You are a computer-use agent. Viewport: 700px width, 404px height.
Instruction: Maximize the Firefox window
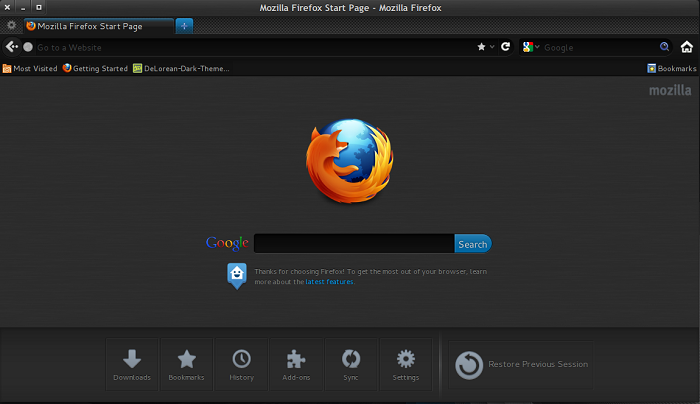tap(39, 7)
